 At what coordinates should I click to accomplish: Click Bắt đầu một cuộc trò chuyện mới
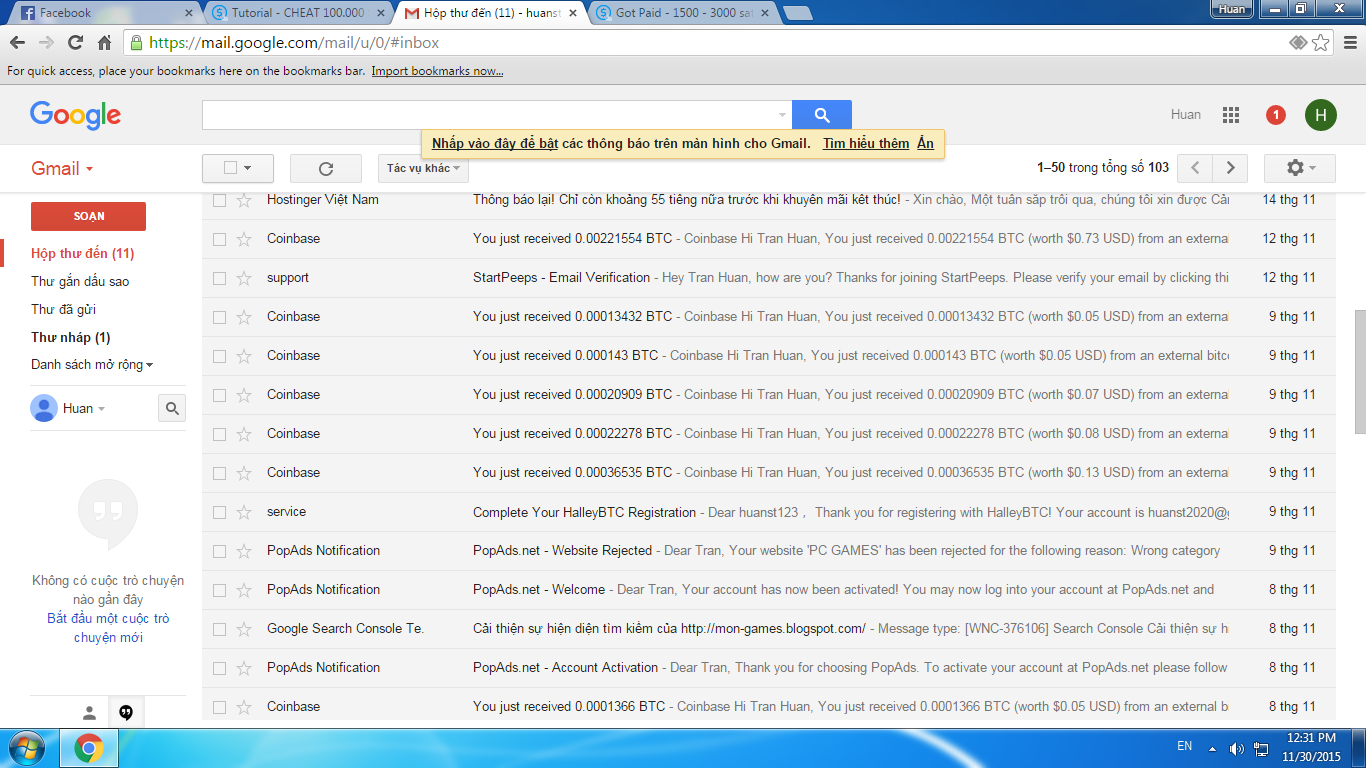coord(108,628)
